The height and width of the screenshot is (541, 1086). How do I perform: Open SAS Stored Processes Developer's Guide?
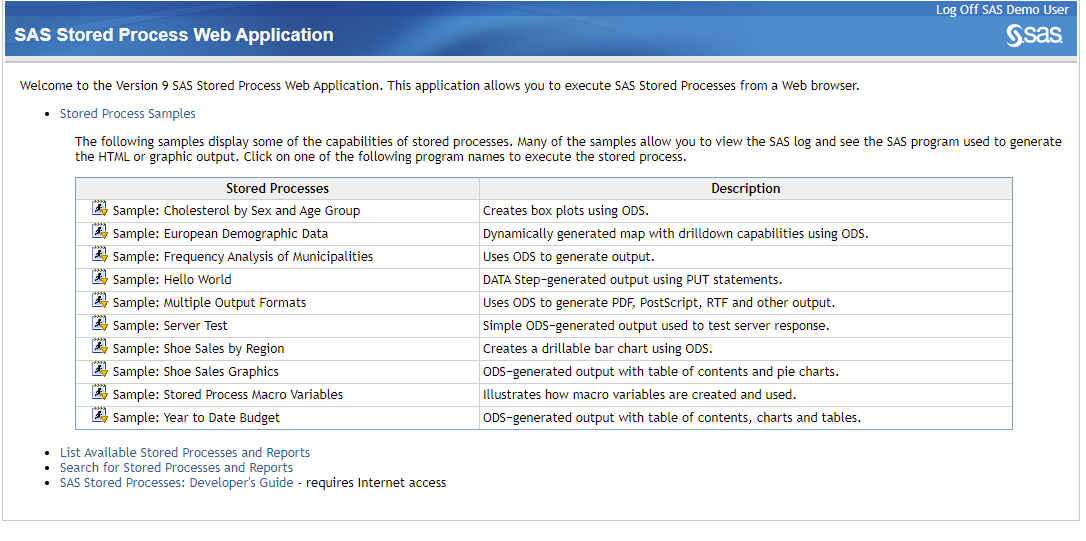[x=176, y=483]
